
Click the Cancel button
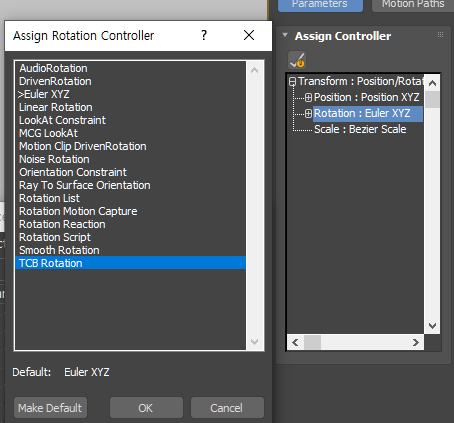click(x=227, y=408)
